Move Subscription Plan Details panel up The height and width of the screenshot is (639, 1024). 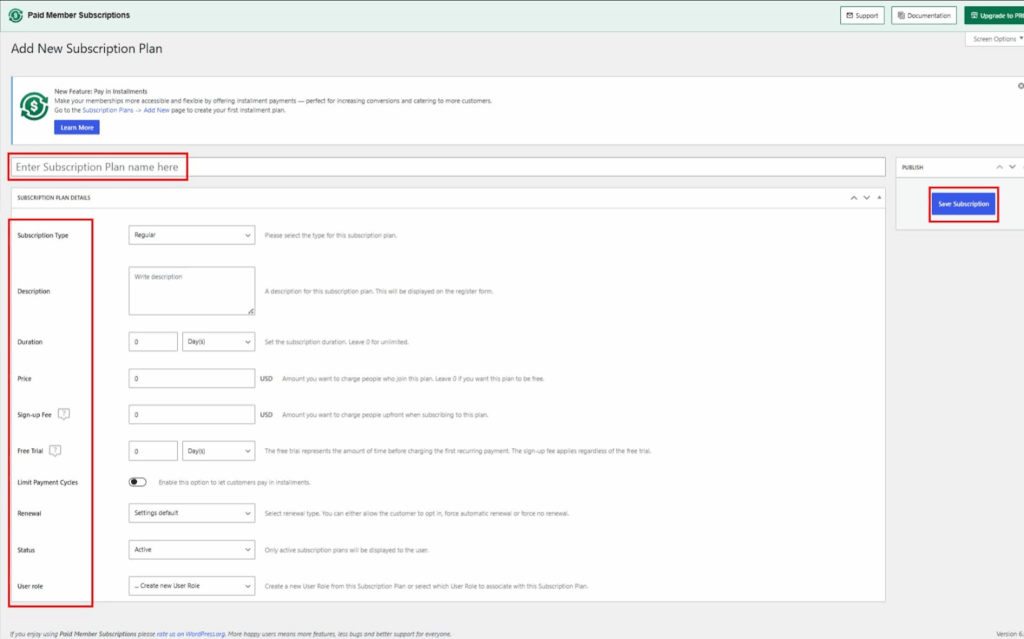point(854,198)
